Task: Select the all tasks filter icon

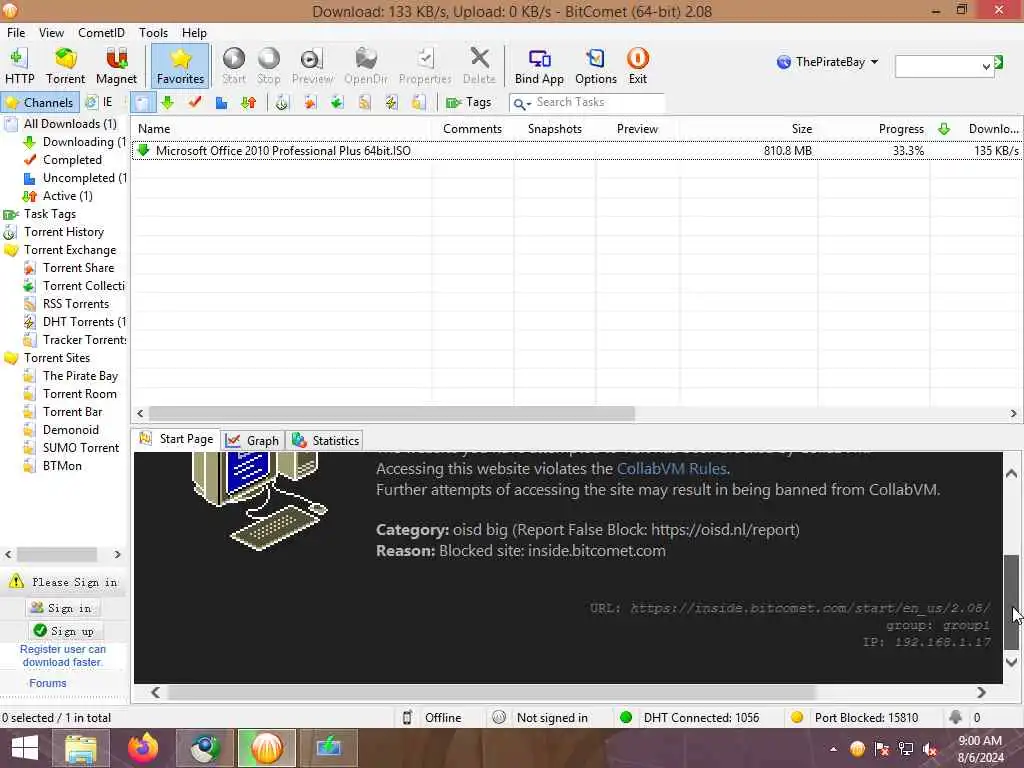Action: (x=142, y=103)
